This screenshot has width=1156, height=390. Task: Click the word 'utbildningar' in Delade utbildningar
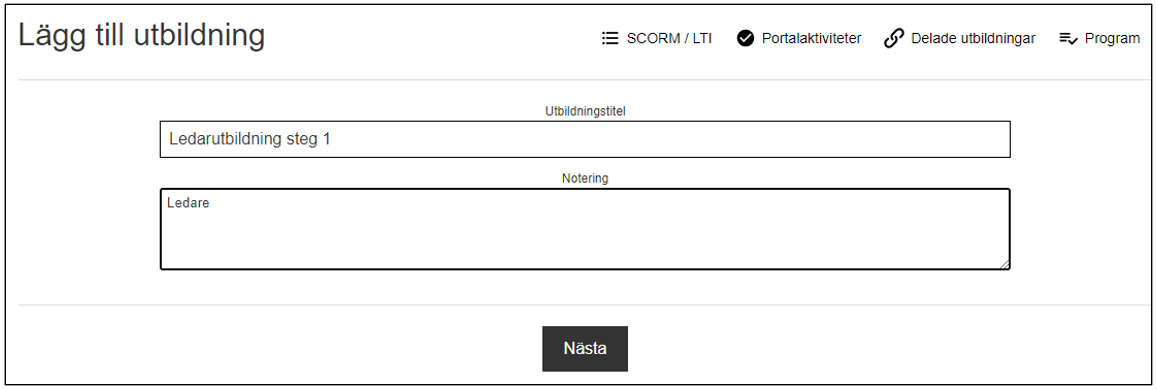995,39
